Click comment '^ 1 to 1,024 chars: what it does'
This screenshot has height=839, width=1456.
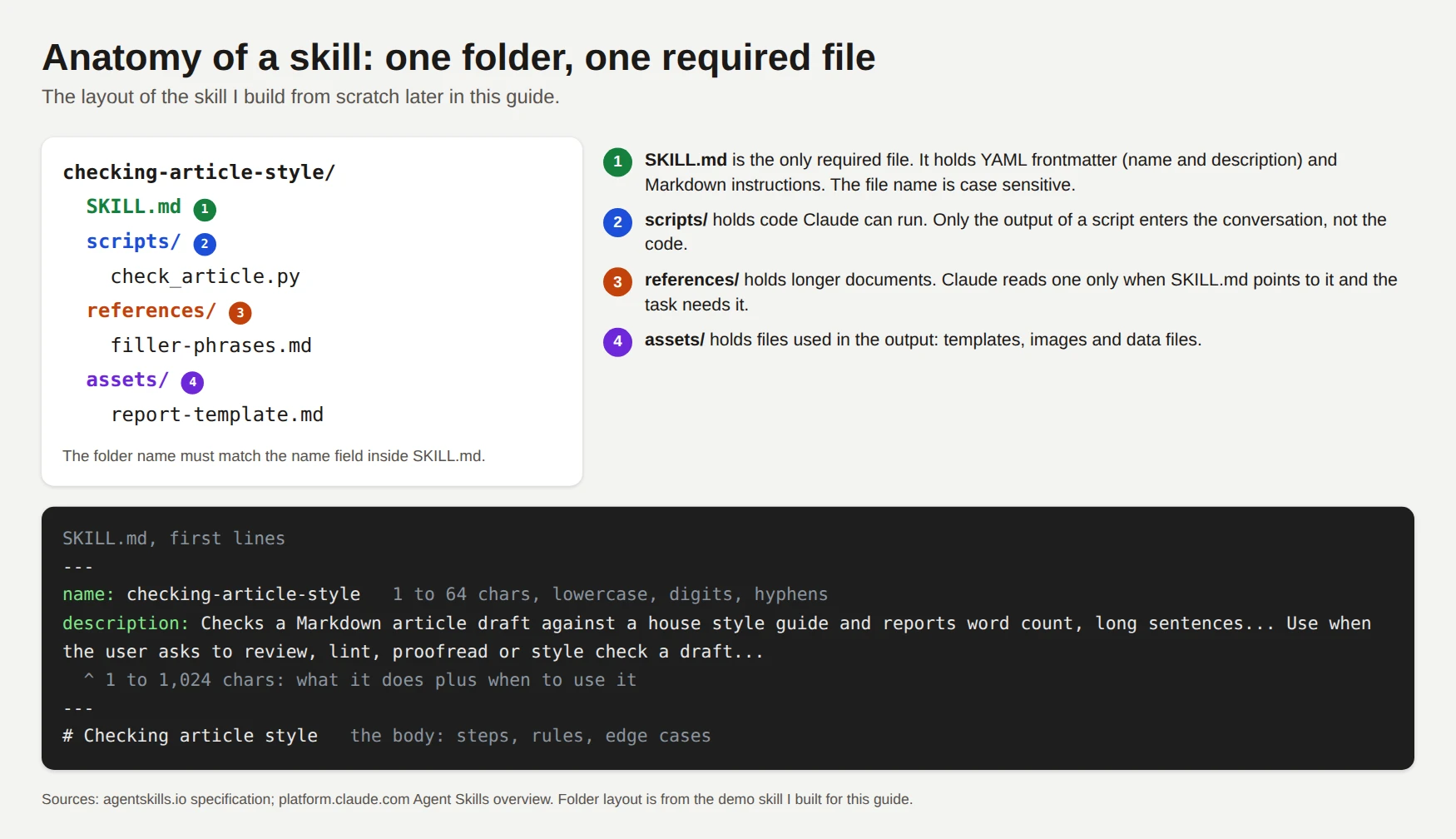(360, 680)
